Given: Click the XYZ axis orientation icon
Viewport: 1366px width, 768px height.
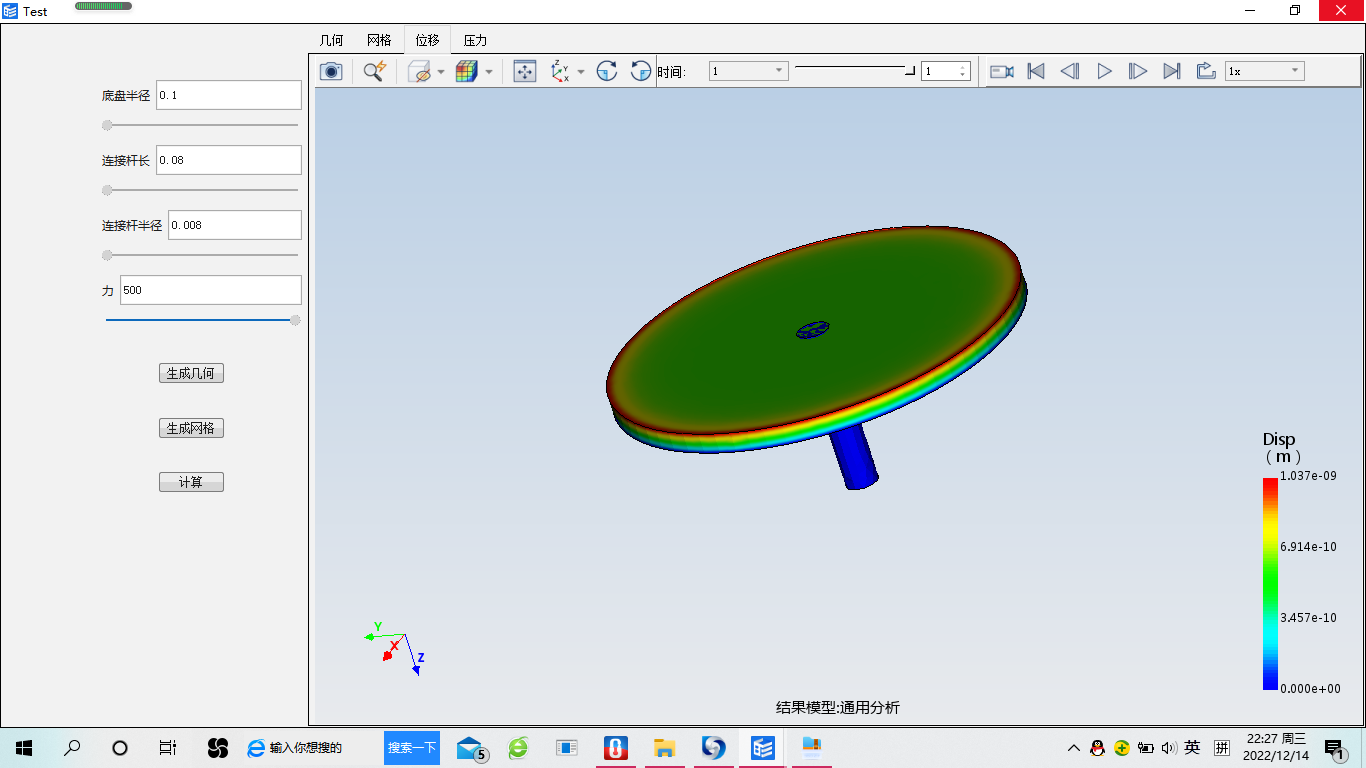Looking at the screenshot, I should pos(560,71).
